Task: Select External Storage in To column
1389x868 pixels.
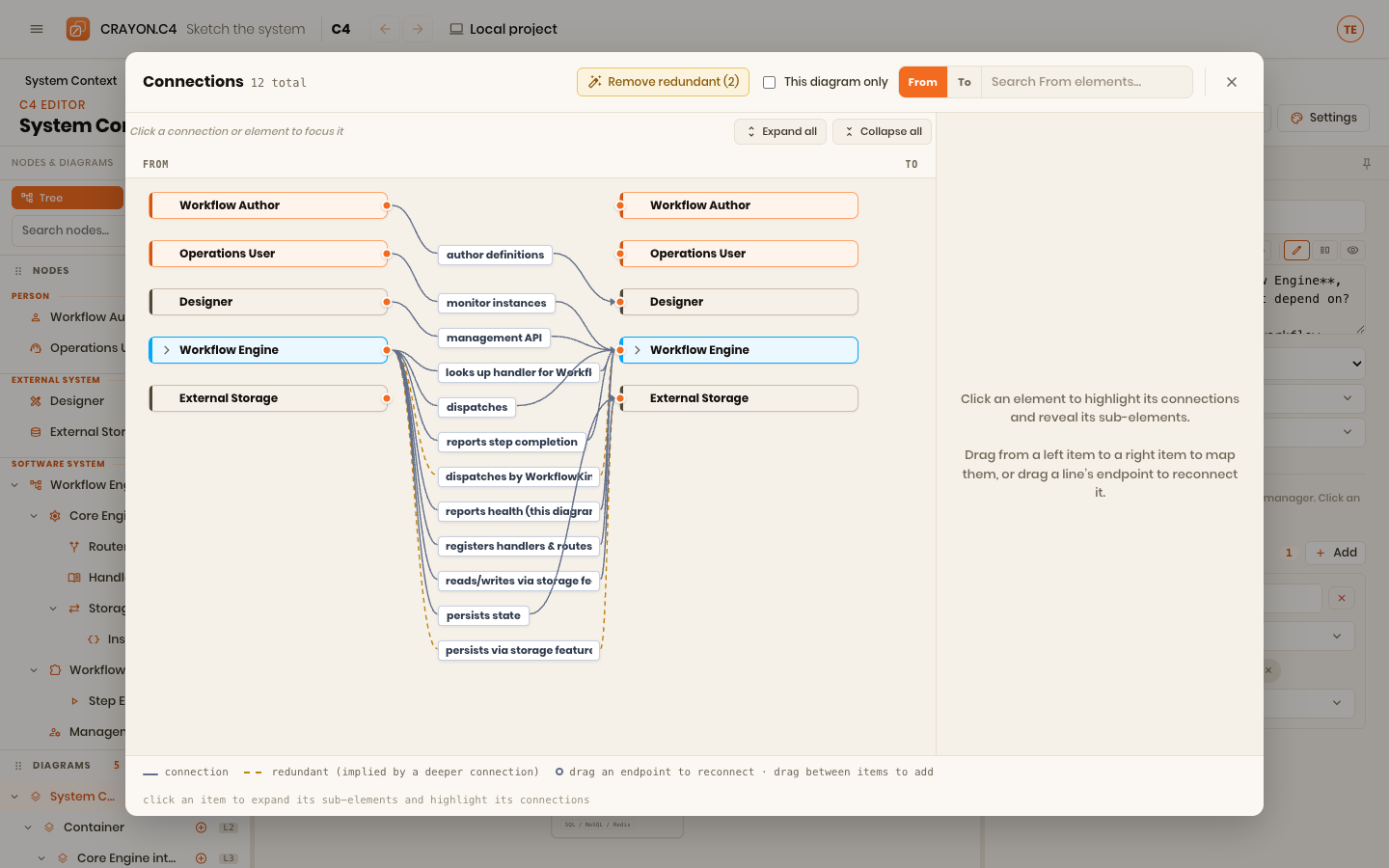Action: (x=739, y=398)
